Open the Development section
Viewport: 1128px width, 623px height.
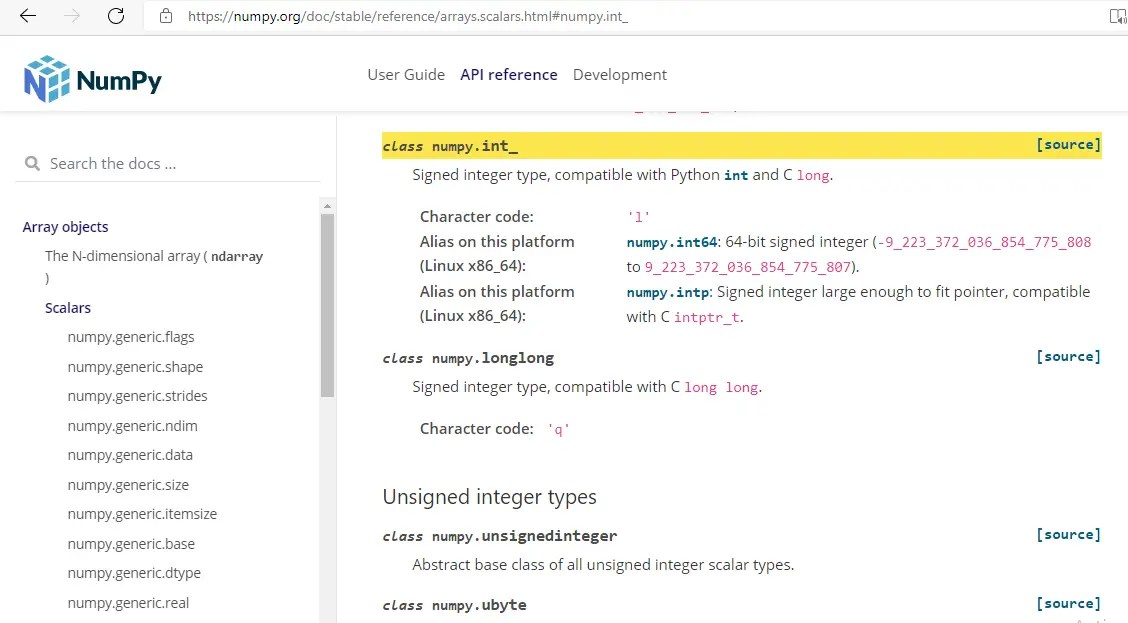619,74
